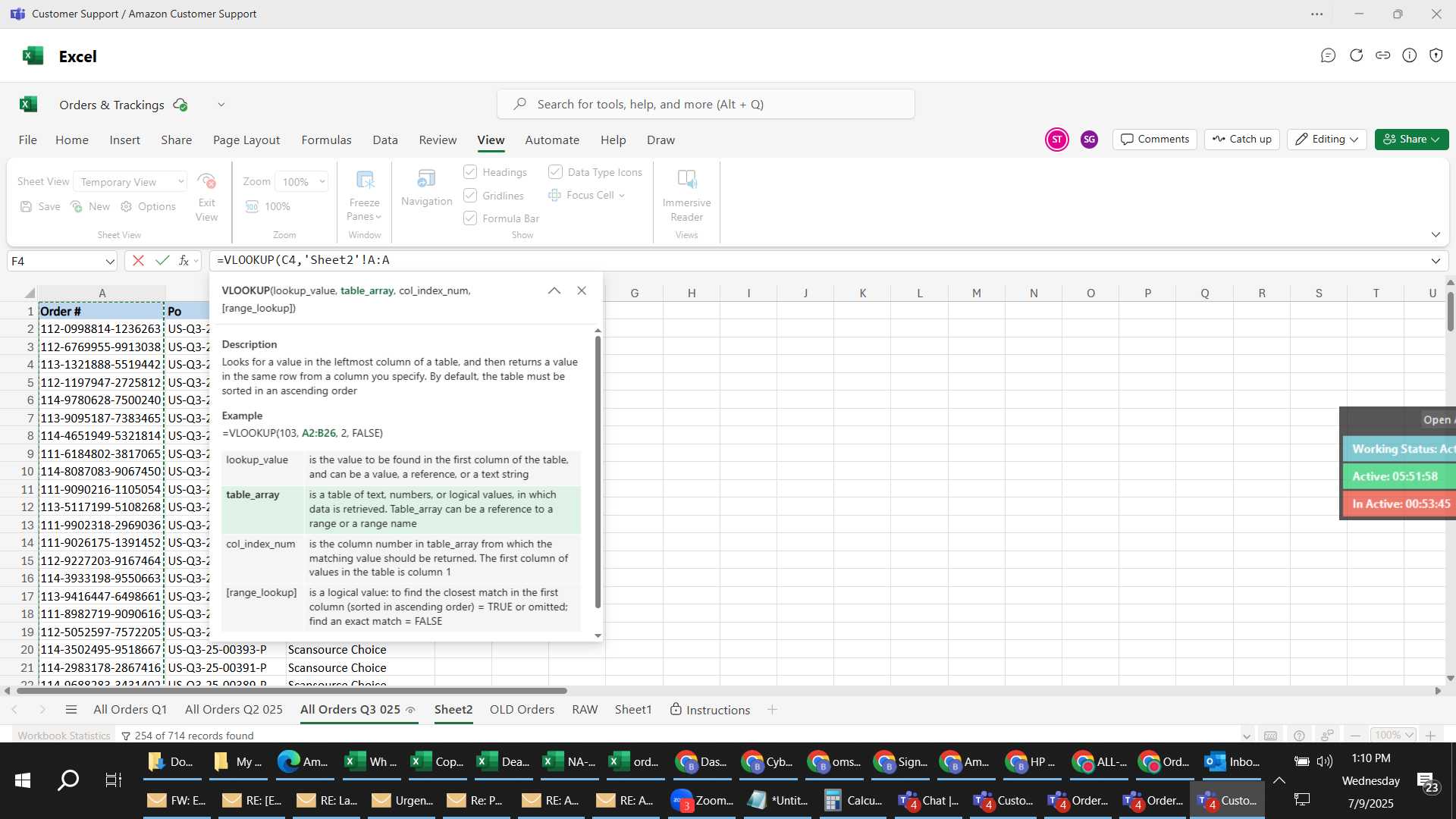
Task: Open the File menu
Action: 28,140
